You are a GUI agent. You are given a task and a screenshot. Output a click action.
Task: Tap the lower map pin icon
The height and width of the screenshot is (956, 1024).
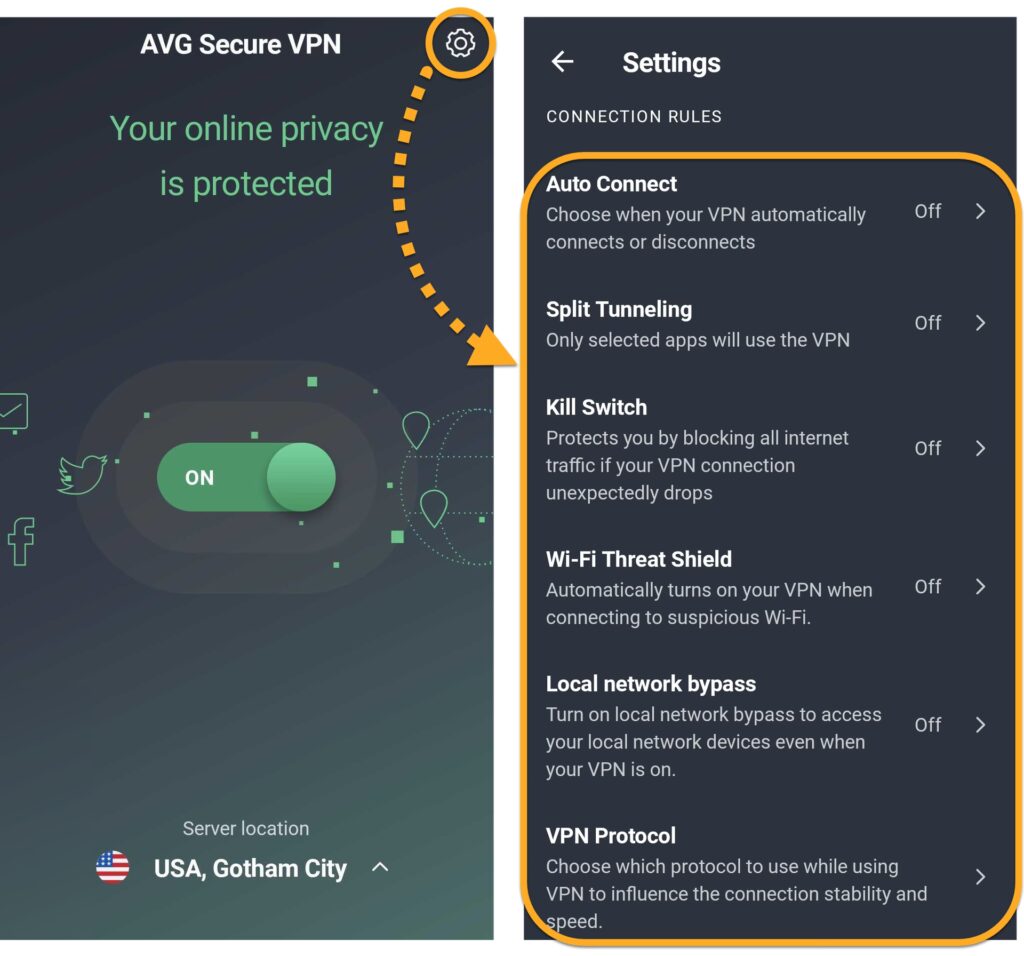pyautogui.click(x=434, y=509)
